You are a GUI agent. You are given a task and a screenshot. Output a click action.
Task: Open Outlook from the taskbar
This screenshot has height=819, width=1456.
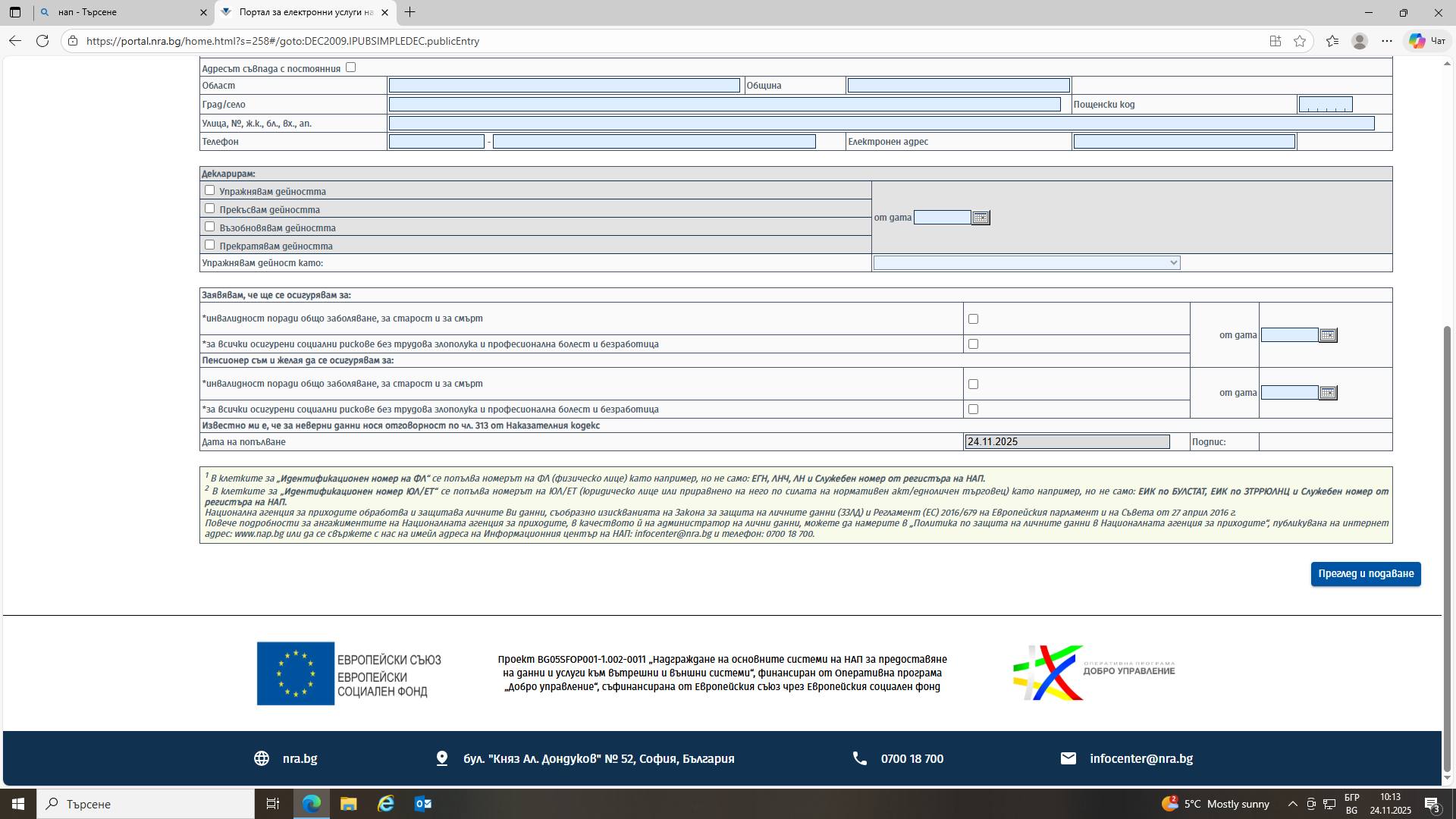click(x=423, y=804)
